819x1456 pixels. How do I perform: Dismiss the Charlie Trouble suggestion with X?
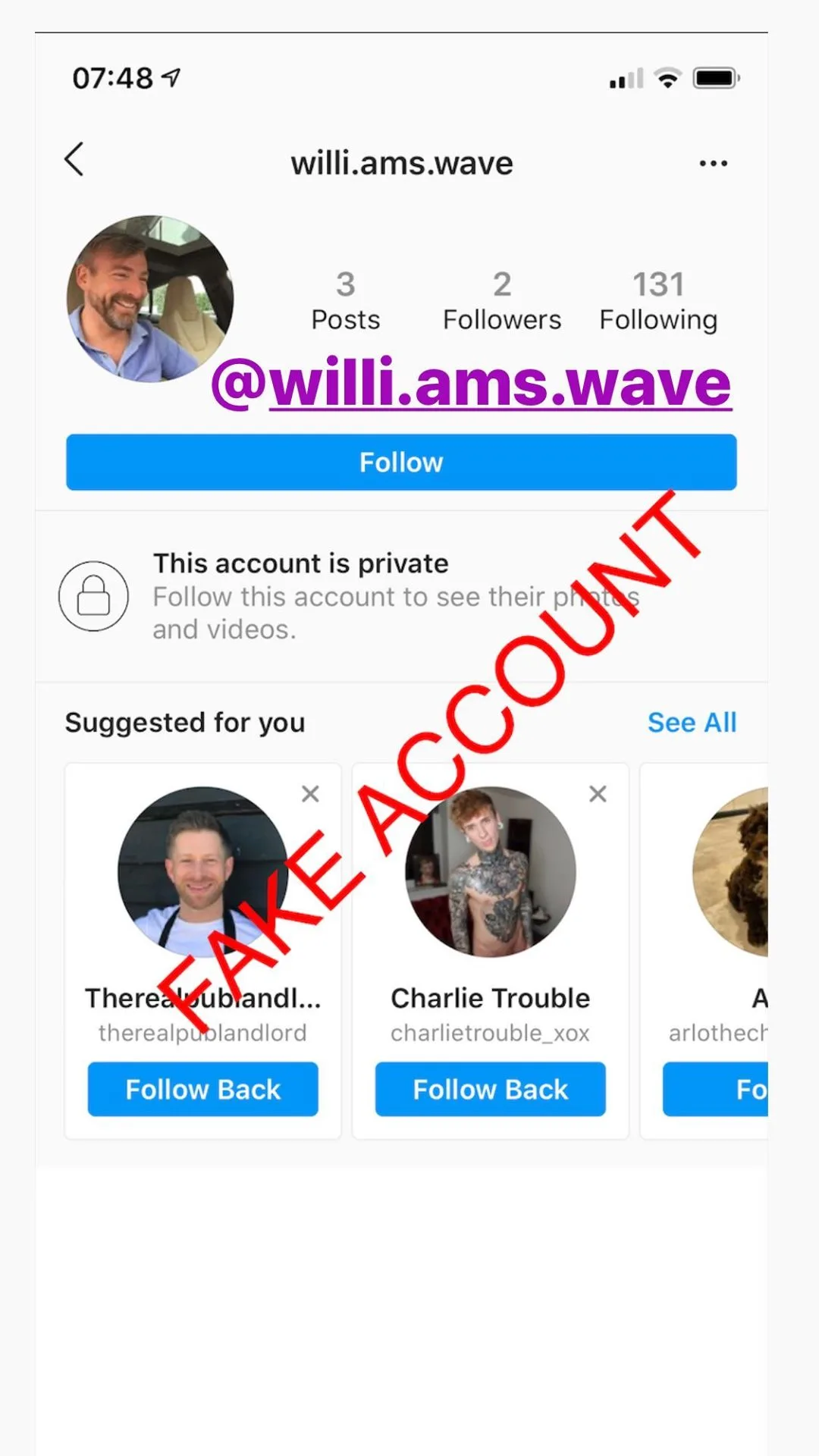coord(598,794)
